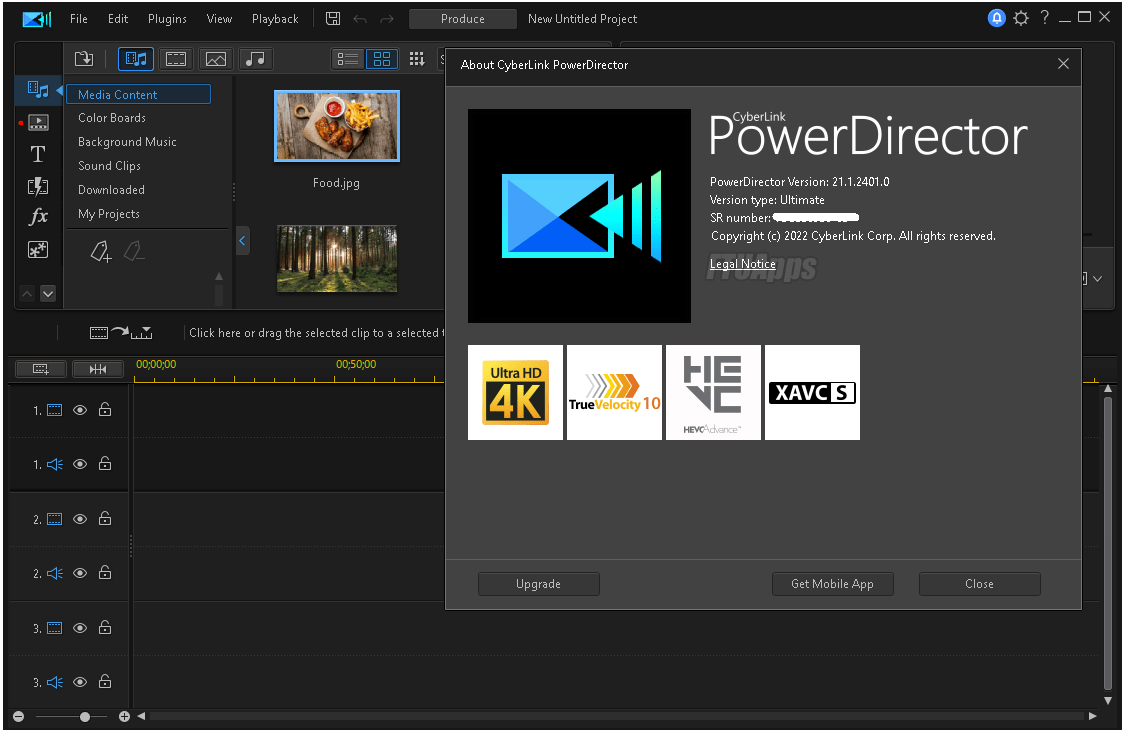Filter library to show videos only
This screenshot has width=1123, height=732.
(x=176, y=59)
